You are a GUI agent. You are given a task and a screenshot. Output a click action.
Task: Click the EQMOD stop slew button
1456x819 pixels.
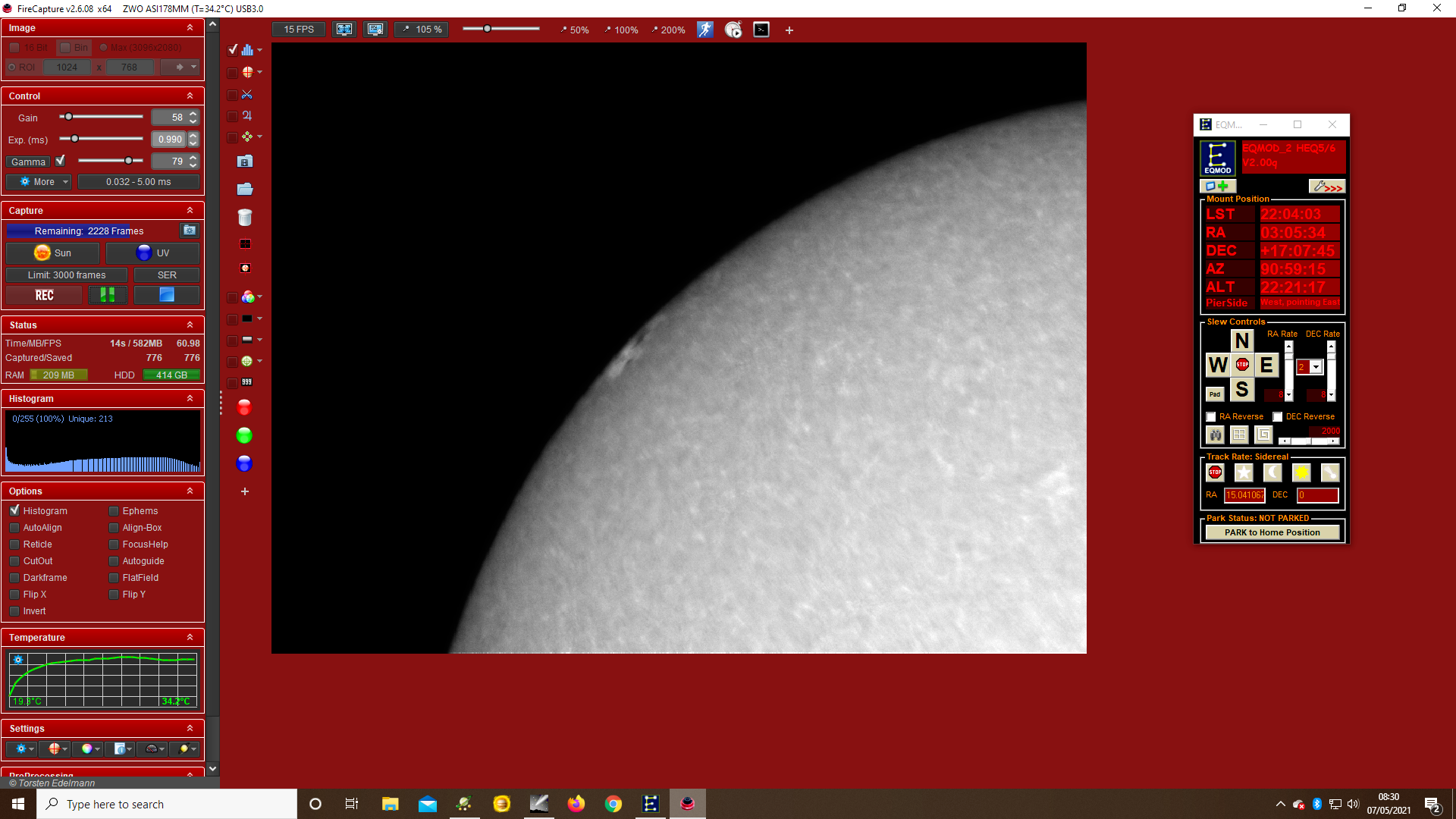1242,365
